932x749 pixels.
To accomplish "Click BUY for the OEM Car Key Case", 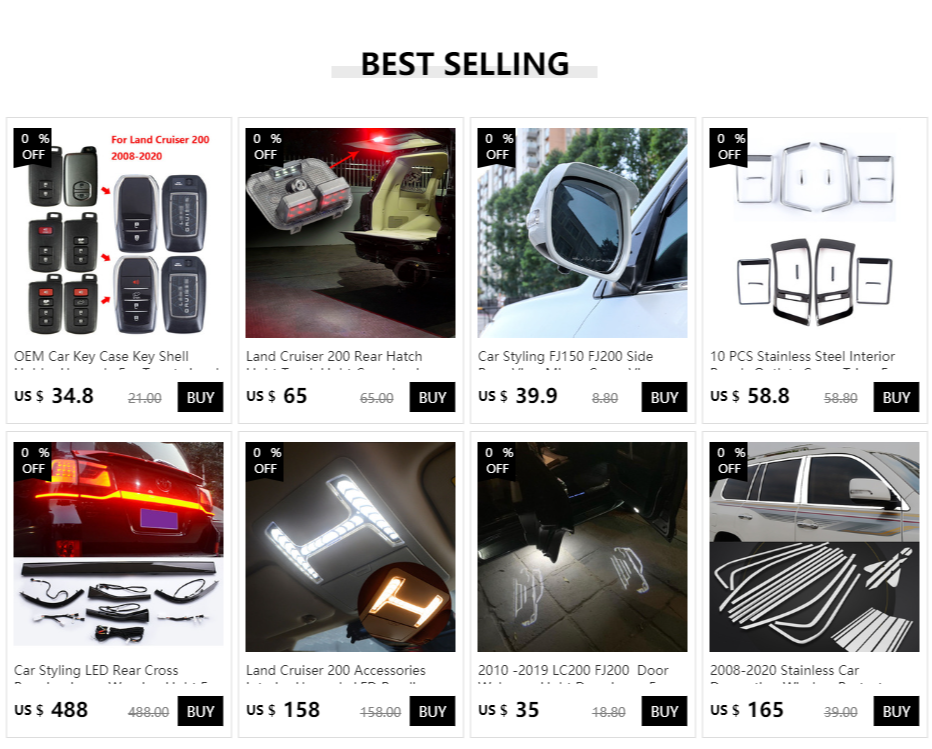I will click(x=200, y=397).
